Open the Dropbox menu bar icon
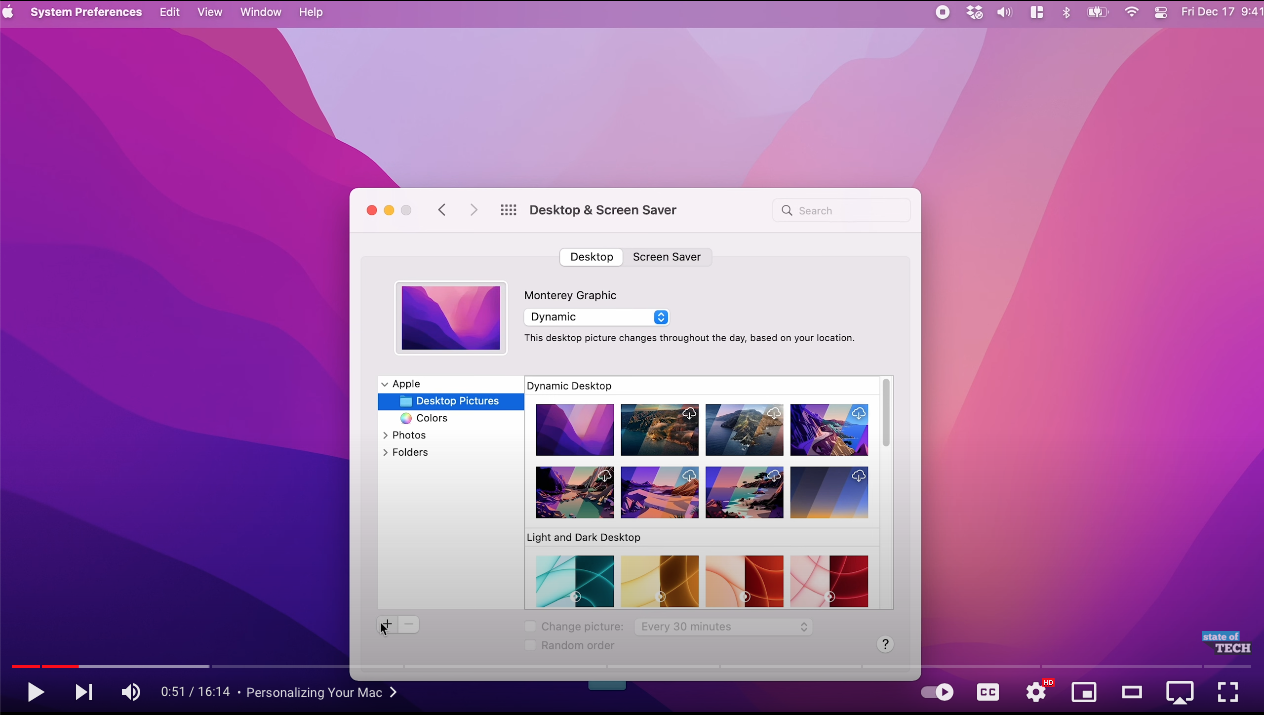1264x715 pixels. pos(975,12)
